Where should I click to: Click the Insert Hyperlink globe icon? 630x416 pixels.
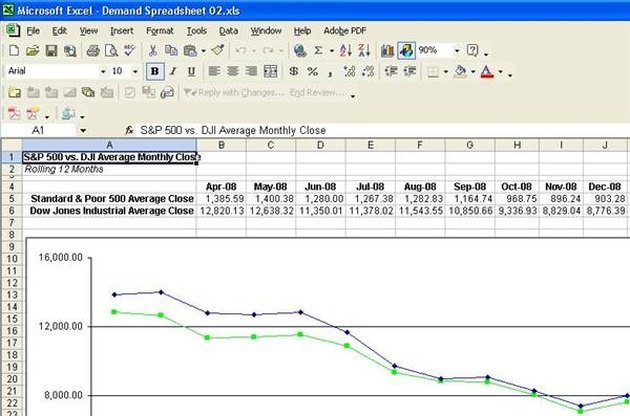point(300,51)
